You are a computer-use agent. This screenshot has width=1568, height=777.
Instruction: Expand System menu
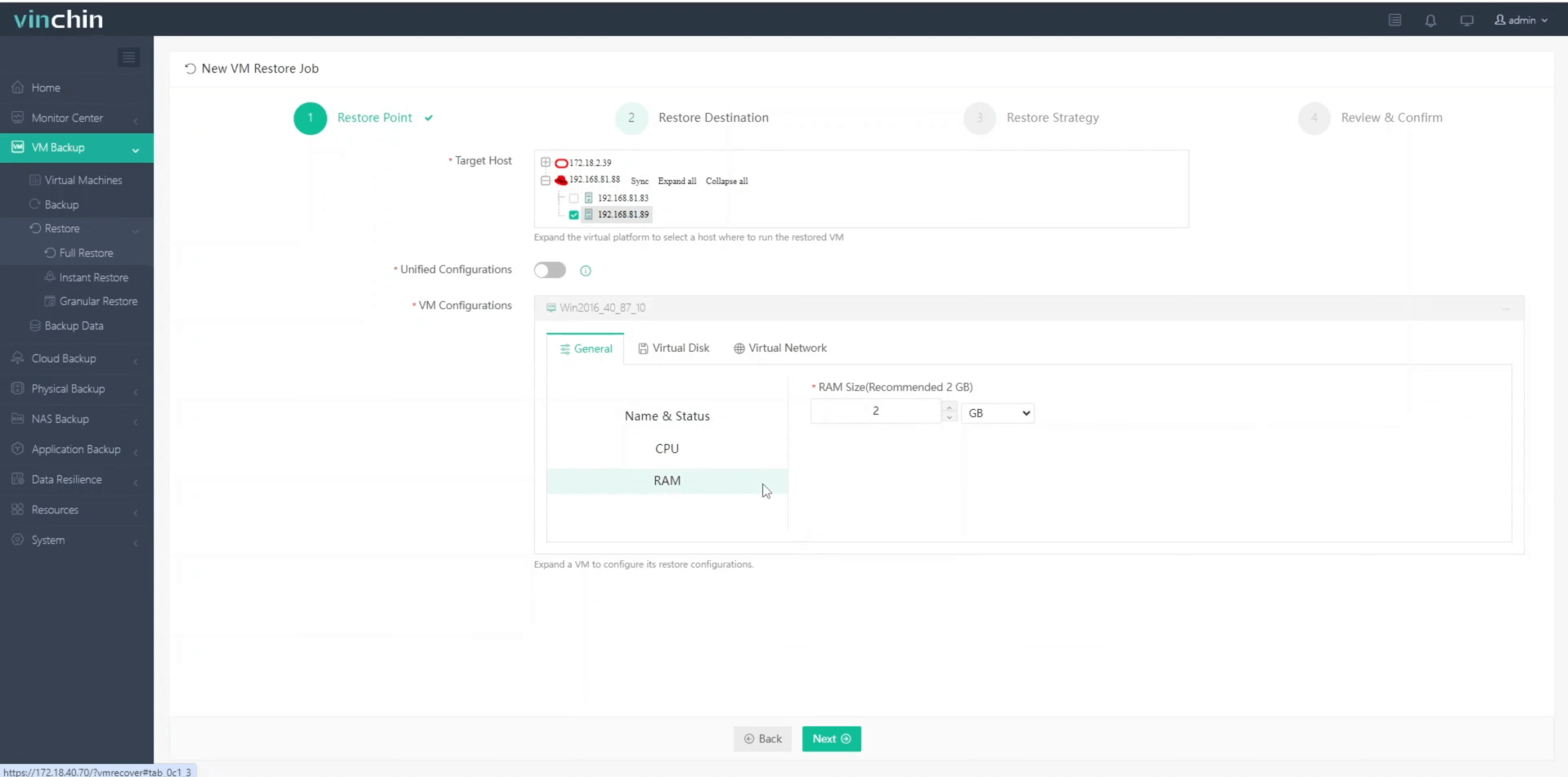(x=77, y=541)
